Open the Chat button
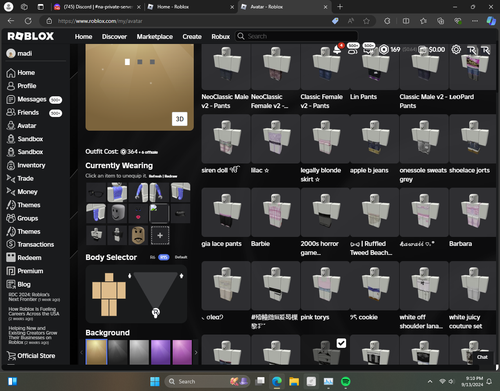500x391 pixels. point(482,357)
